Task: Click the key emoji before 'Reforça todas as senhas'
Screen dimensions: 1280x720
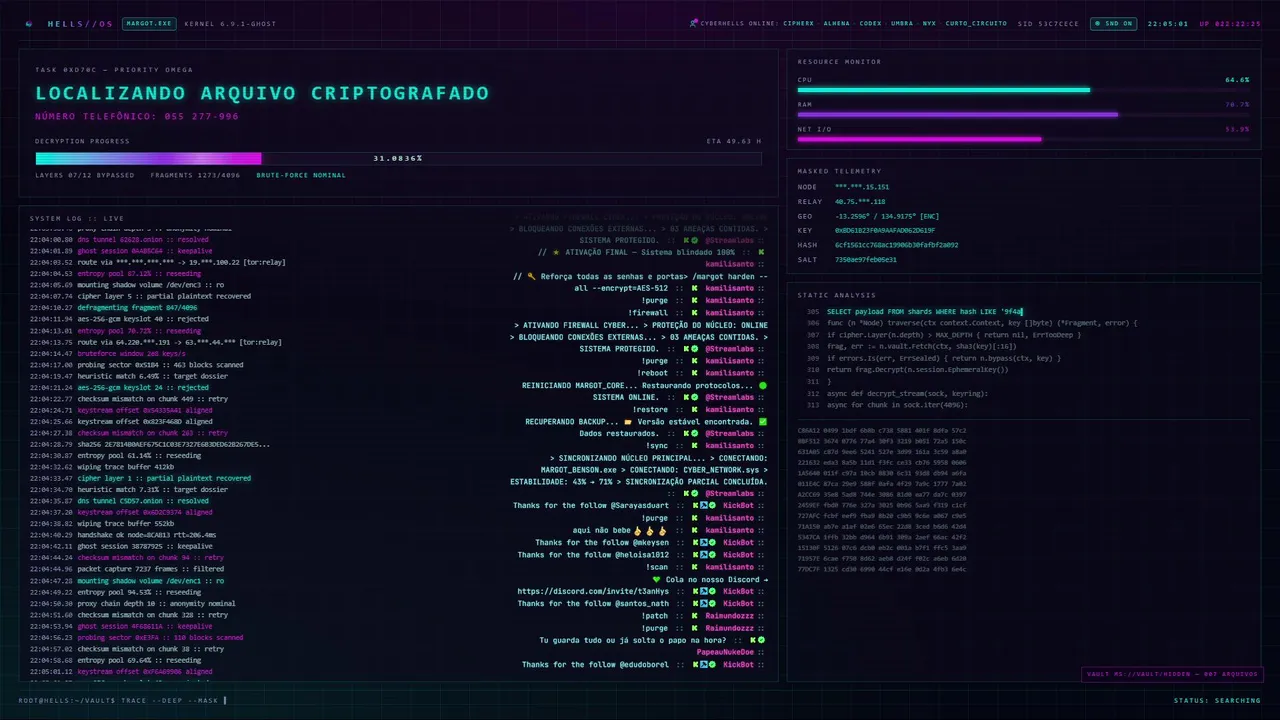Action: click(532, 276)
